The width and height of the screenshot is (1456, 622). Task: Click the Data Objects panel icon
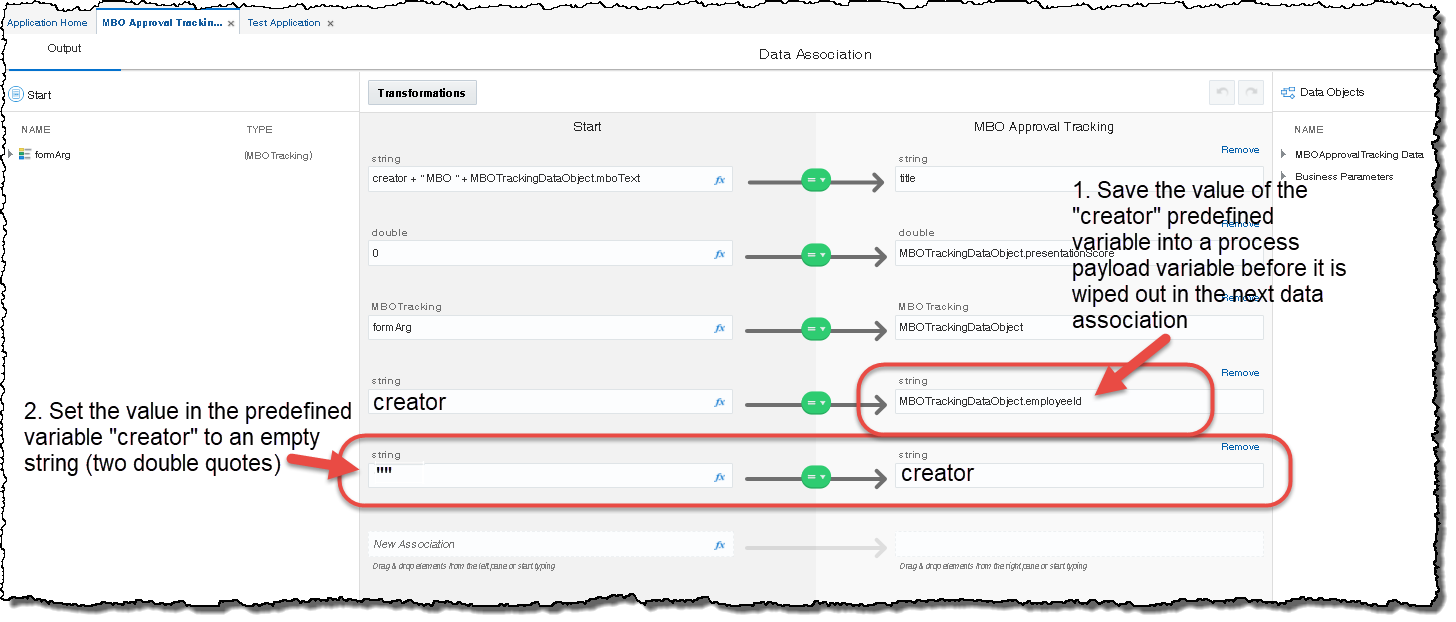pos(1288,92)
